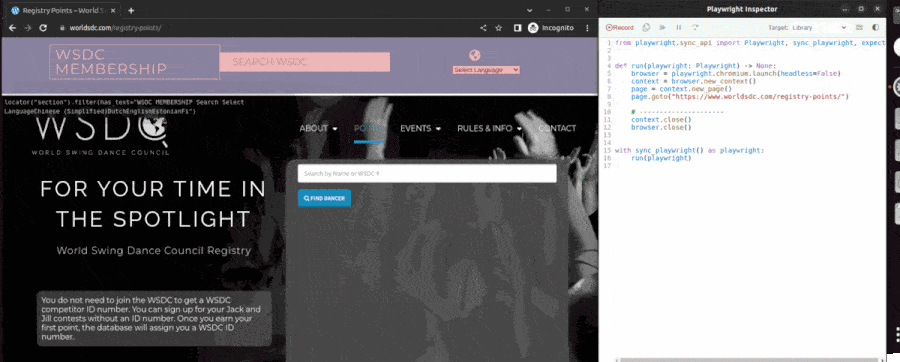Clear the code in Playwright Inspector
This screenshot has height=362, width=900.
click(x=859, y=28)
